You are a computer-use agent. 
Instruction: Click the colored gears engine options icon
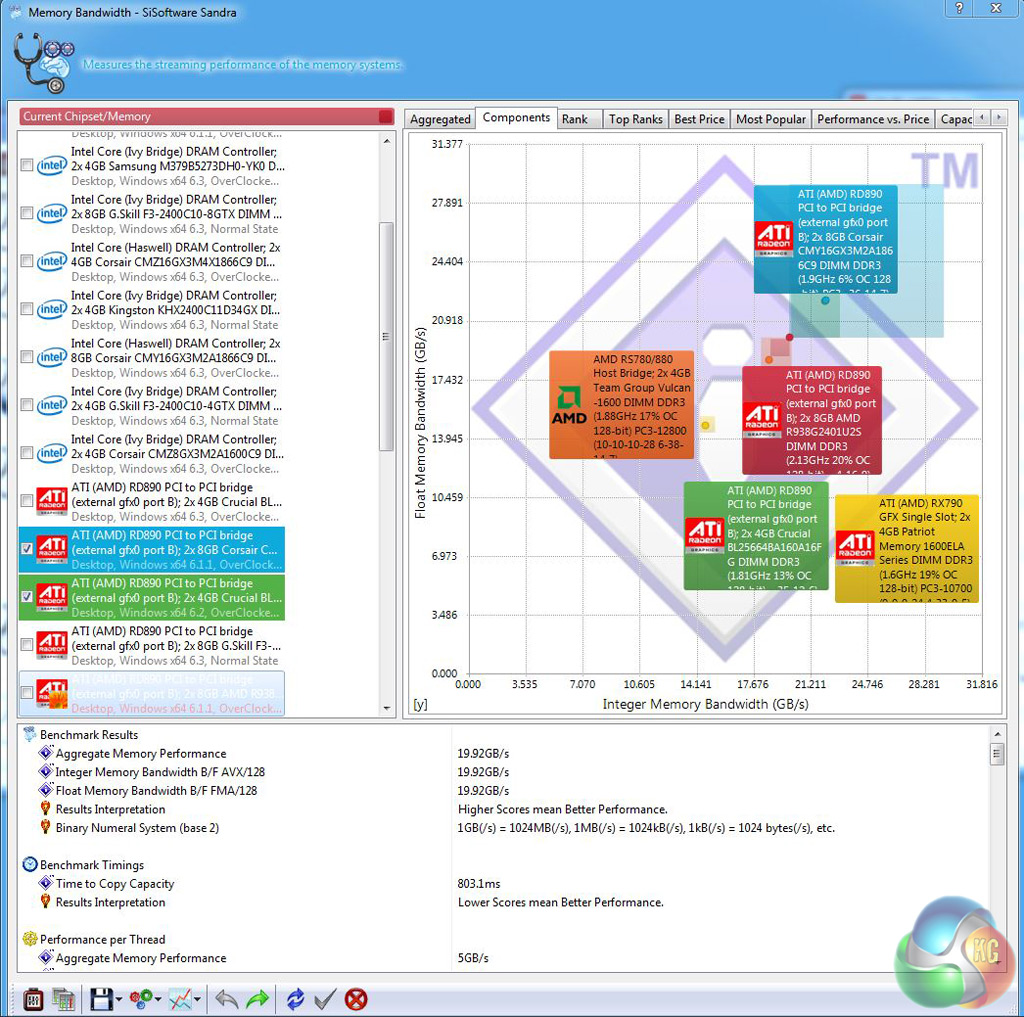141,999
